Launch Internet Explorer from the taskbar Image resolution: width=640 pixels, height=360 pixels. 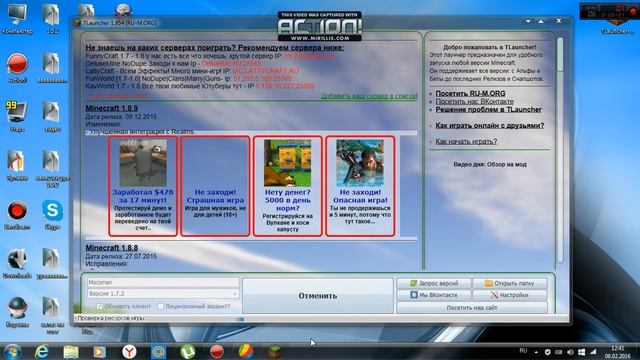tap(42, 351)
